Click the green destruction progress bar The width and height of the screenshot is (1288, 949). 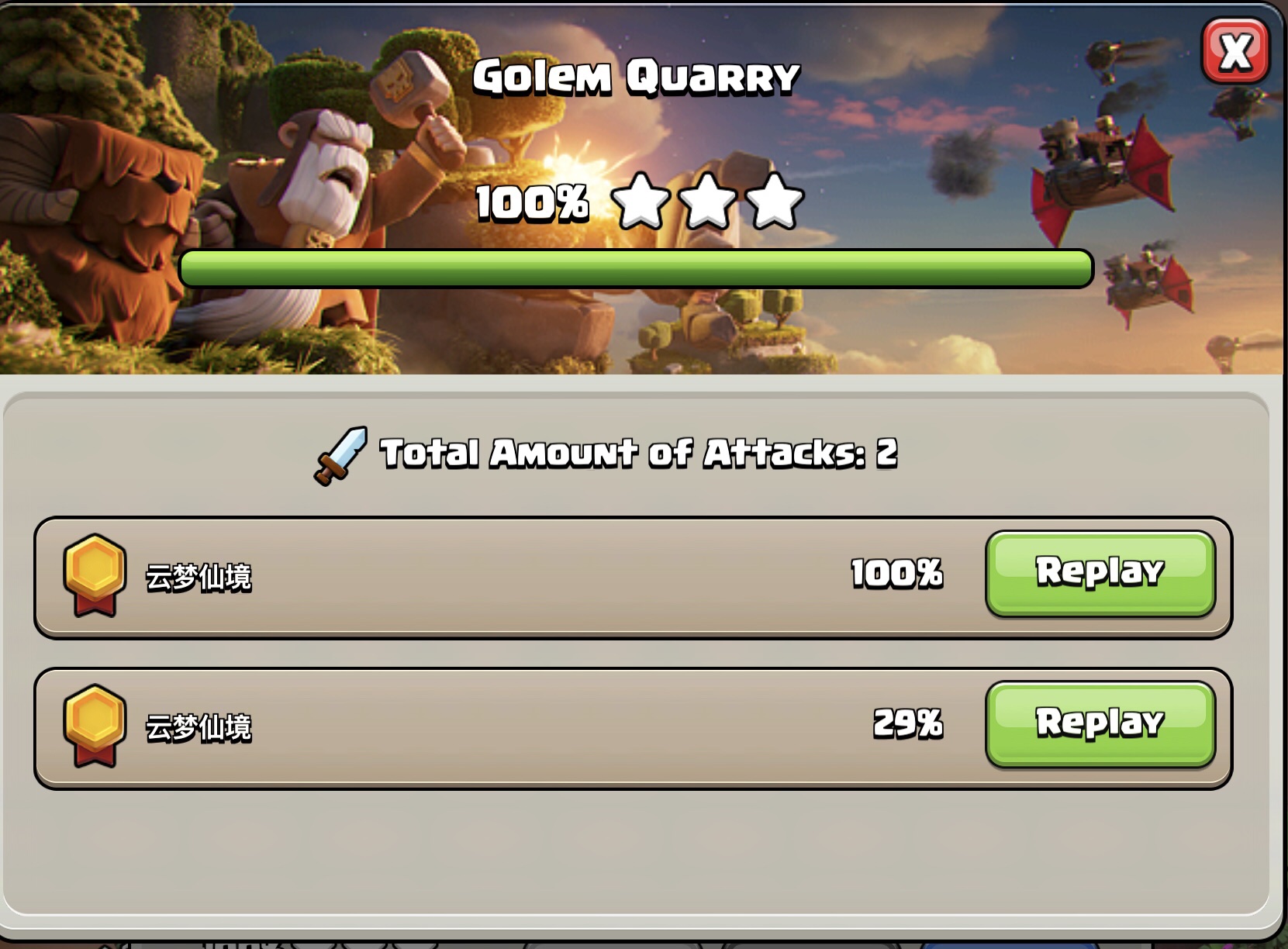[x=636, y=268]
